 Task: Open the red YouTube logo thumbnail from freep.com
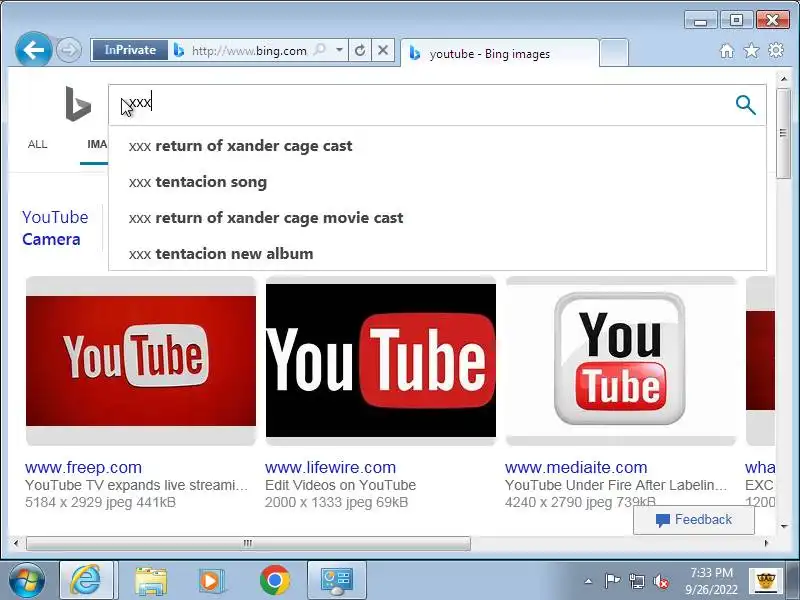[x=141, y=361]
